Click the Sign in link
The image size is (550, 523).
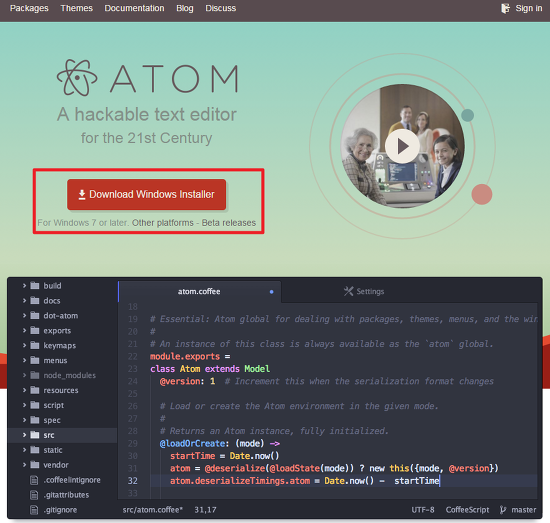pos(529,8)
